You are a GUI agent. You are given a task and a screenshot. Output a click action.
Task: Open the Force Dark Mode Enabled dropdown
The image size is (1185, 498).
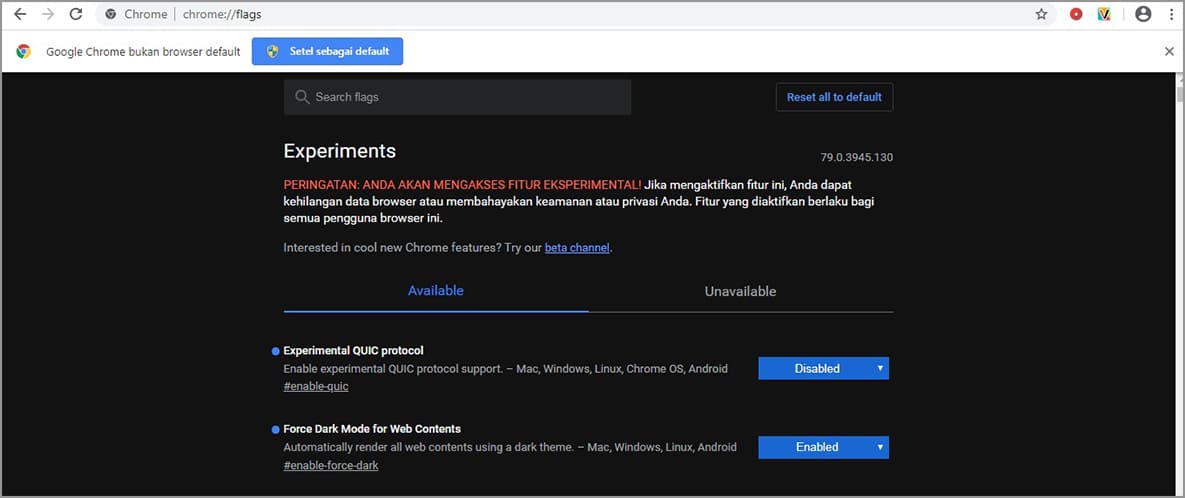coord(823,447)
